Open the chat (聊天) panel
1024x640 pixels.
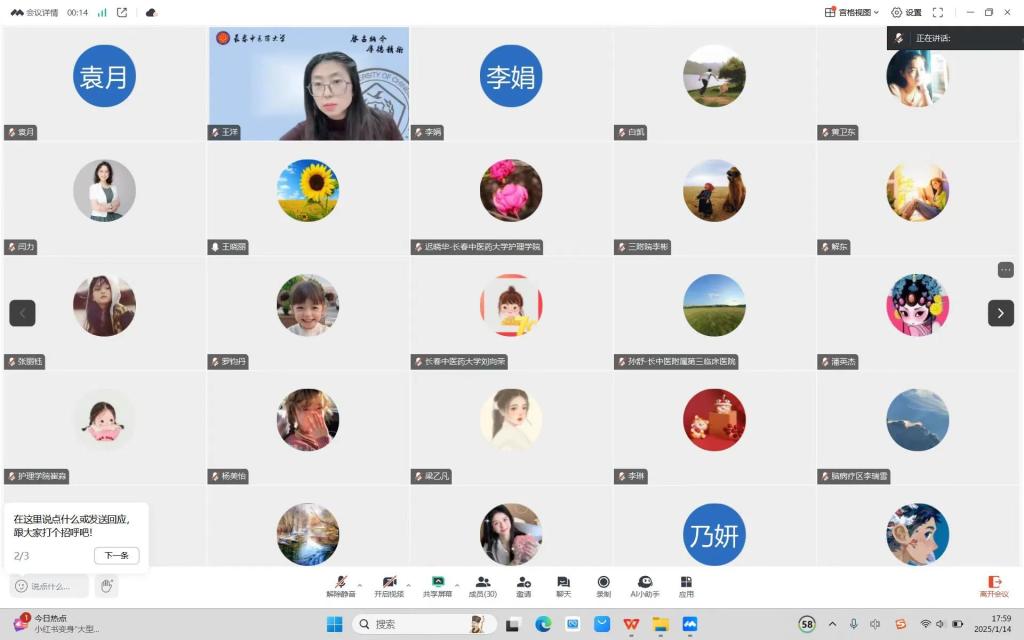[563, 584]
